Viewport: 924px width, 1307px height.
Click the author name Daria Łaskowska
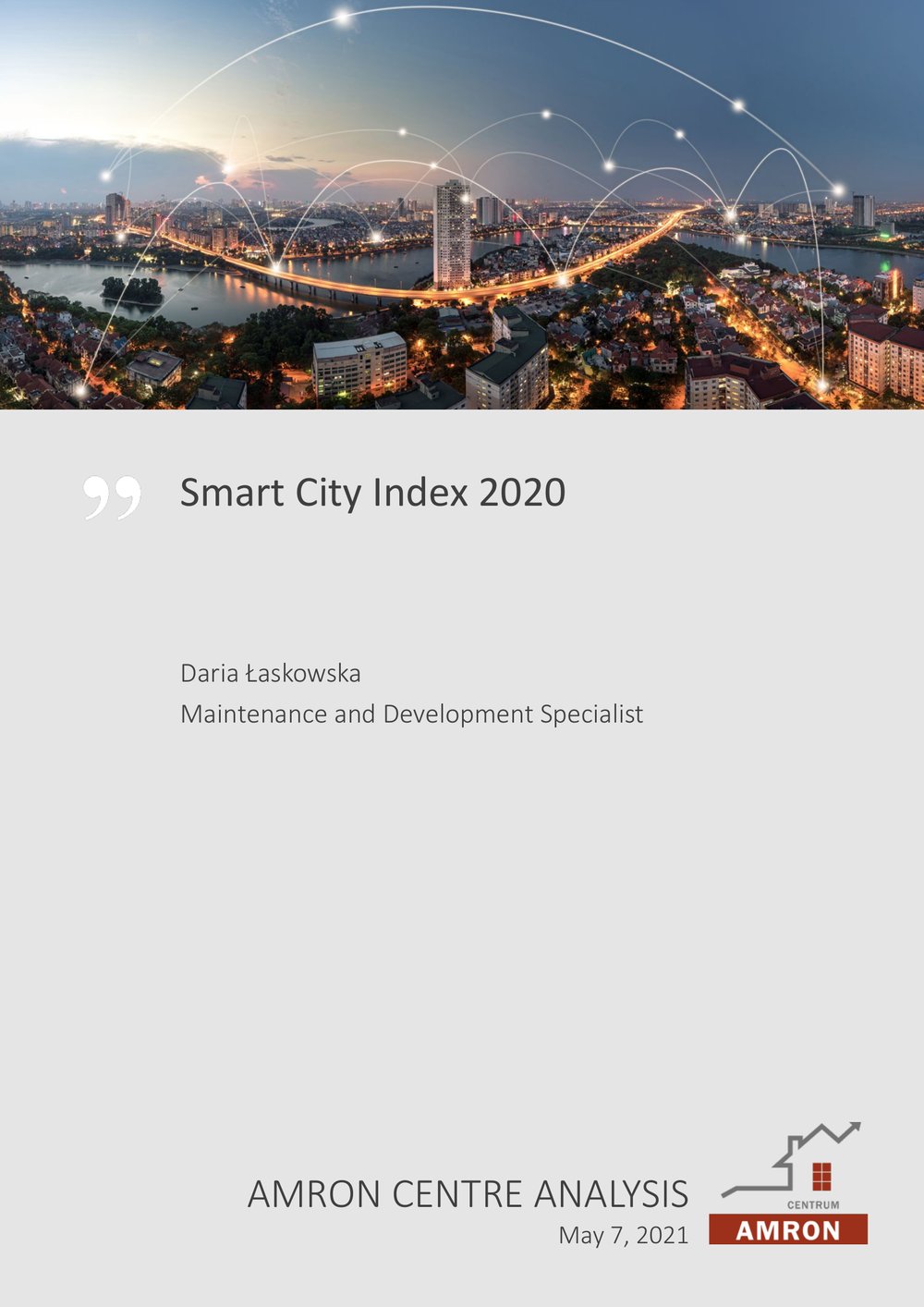point(271,675)
